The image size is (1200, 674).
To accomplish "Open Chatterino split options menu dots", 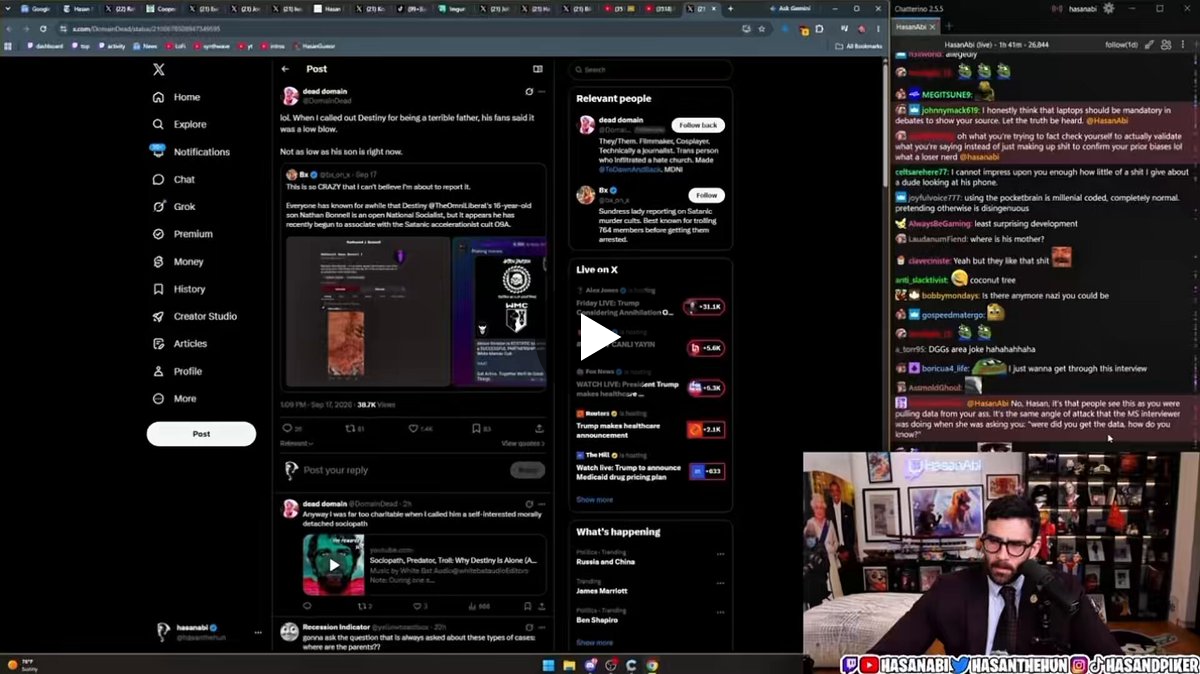I will 1182,45.
